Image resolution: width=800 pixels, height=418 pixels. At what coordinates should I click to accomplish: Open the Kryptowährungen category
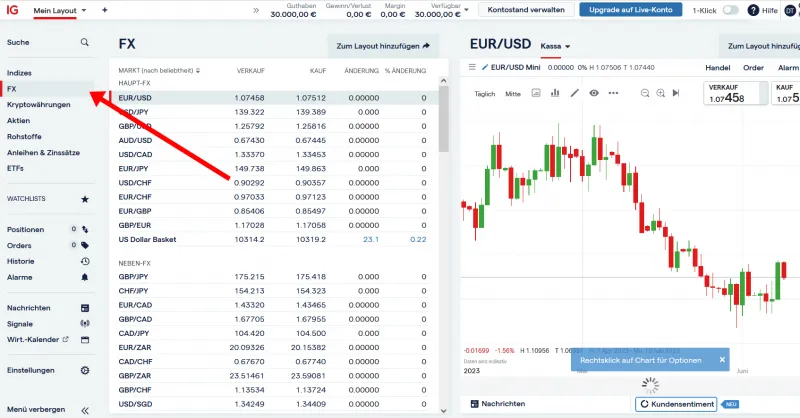[39, 105]
